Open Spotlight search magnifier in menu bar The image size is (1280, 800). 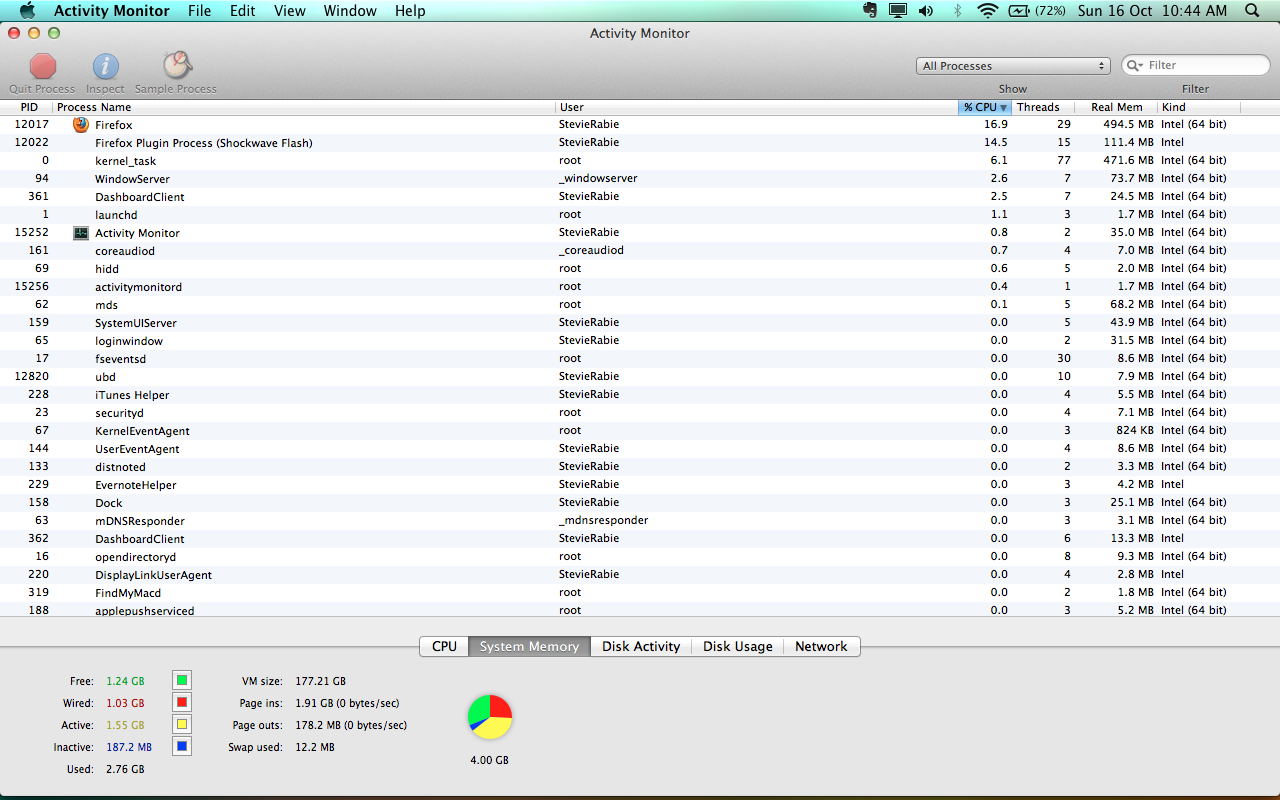tap(1252, 11)
